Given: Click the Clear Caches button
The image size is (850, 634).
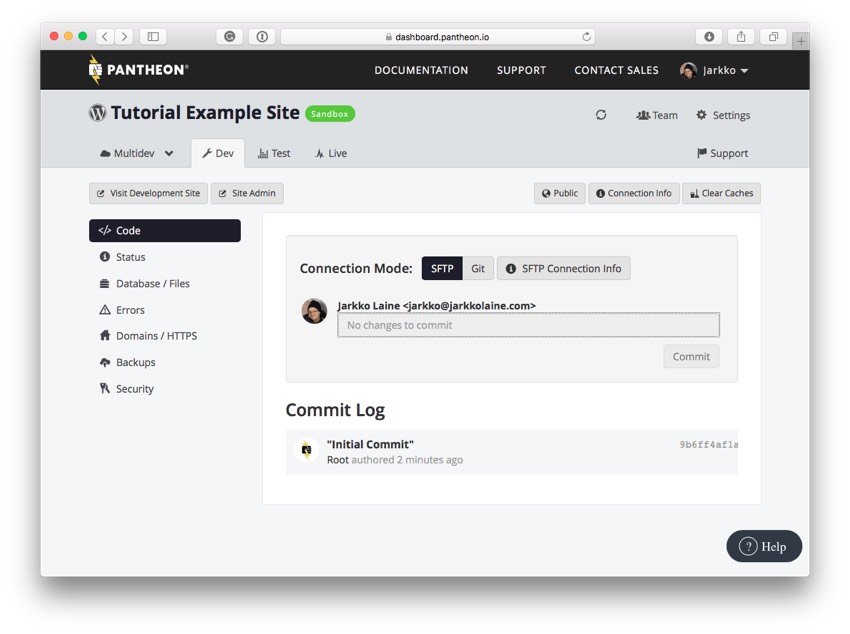Looking at the screenshot, I should pyautogui.click(x=721, y=193).
